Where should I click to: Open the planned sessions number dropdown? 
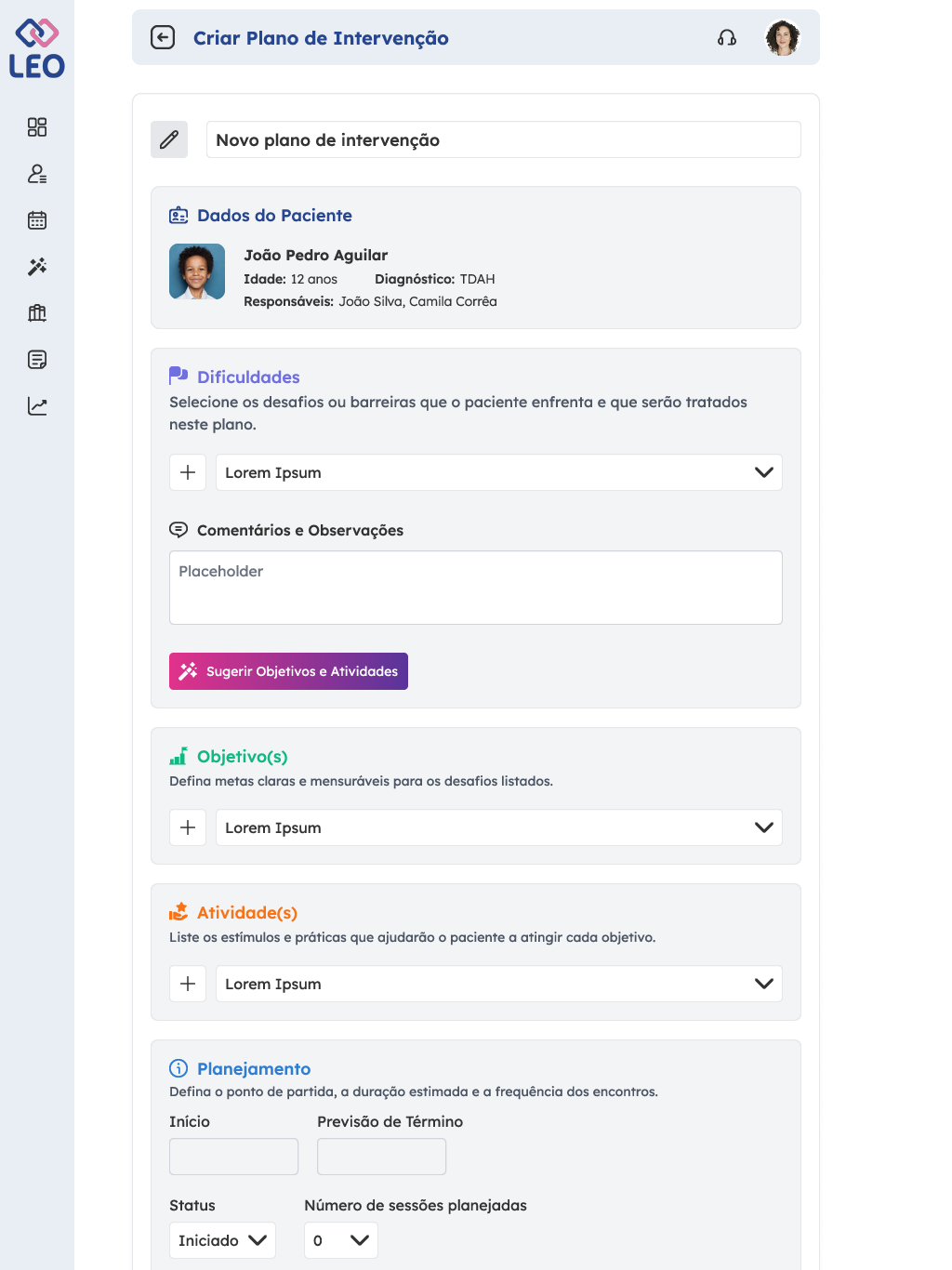340,1240
